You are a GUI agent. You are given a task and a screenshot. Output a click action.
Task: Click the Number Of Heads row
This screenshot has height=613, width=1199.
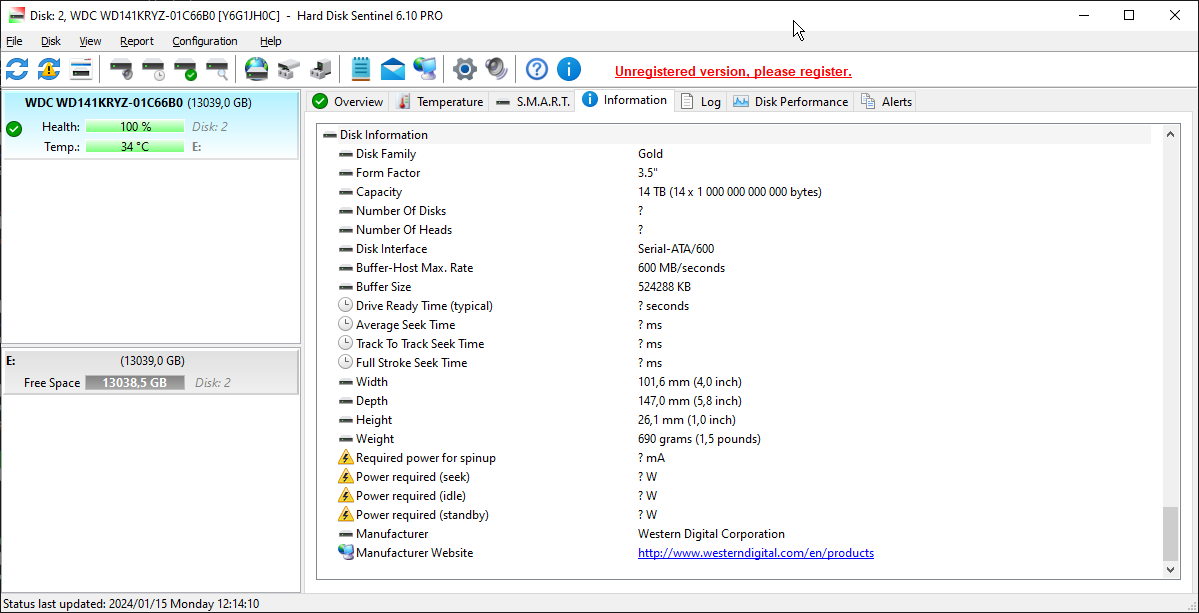pos(744,230)
